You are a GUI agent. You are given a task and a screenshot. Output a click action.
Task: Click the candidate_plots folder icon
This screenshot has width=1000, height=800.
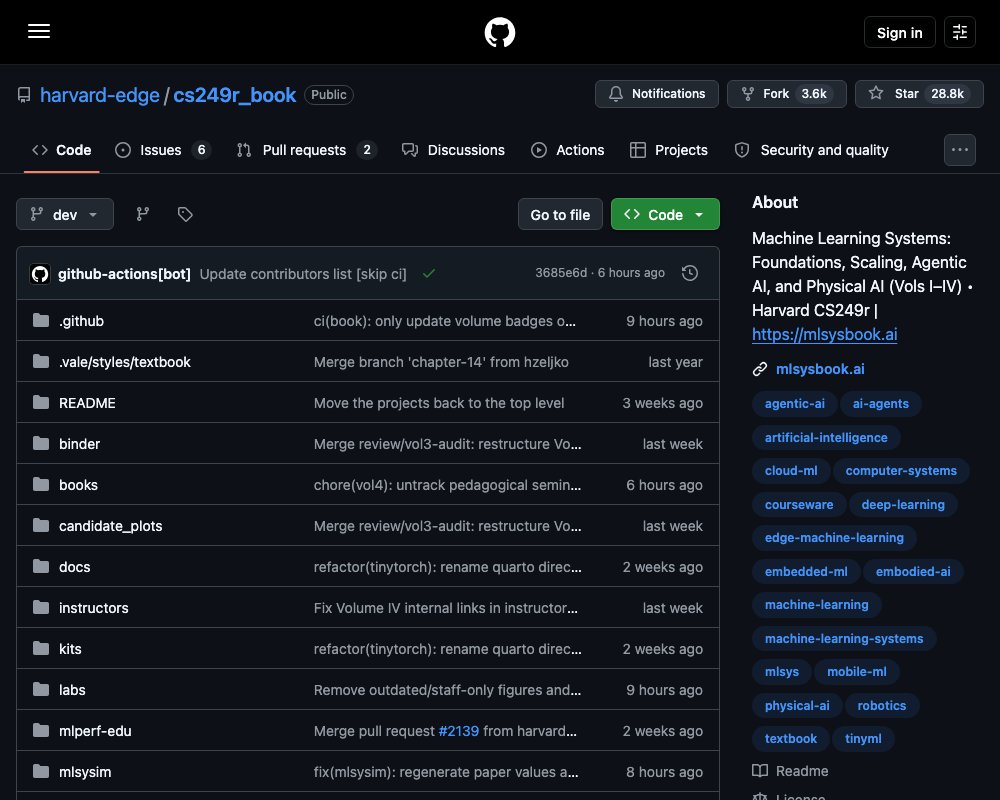coord(41,525)
